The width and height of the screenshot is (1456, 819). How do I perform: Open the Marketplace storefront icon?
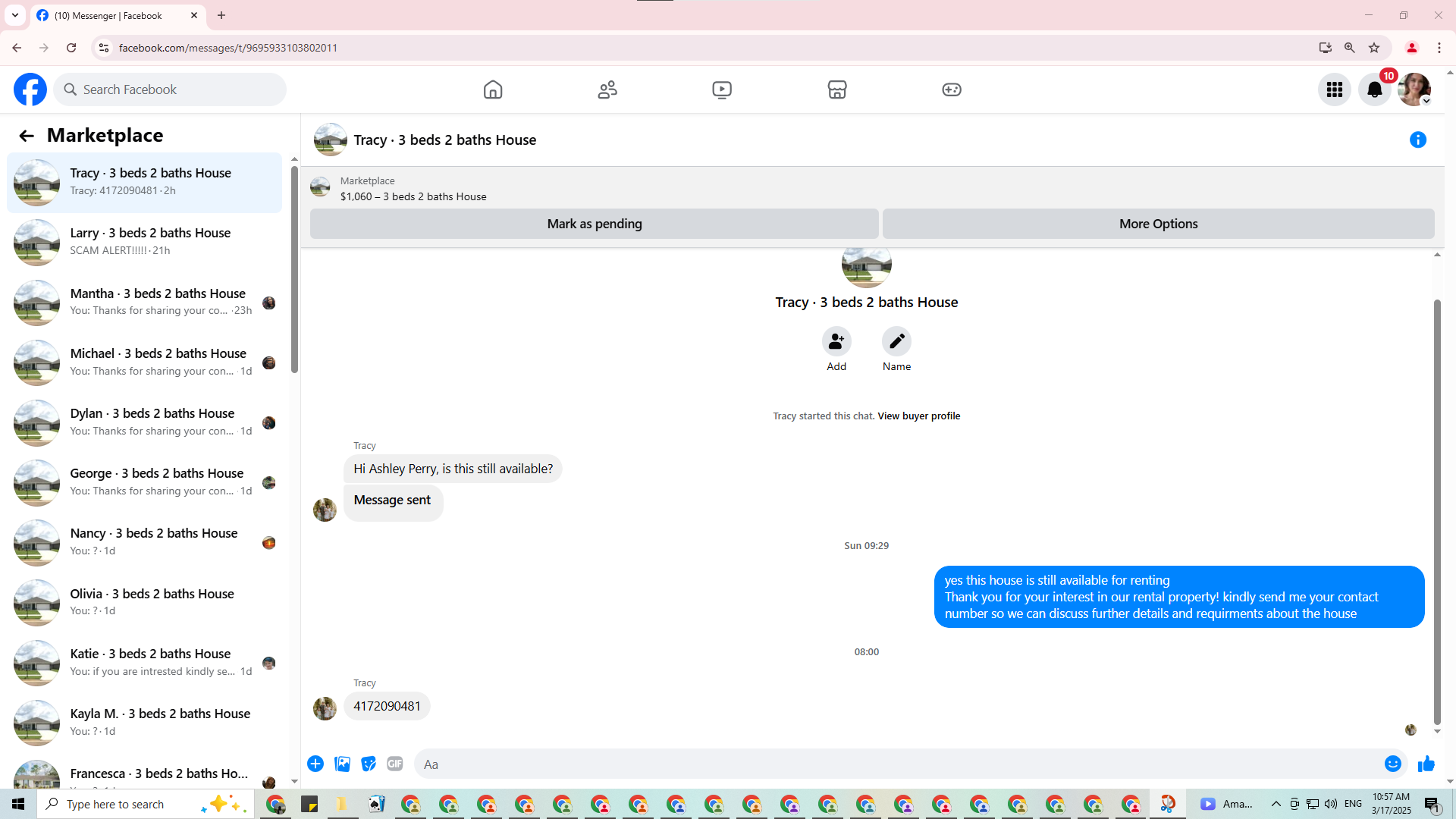(837, 89)
